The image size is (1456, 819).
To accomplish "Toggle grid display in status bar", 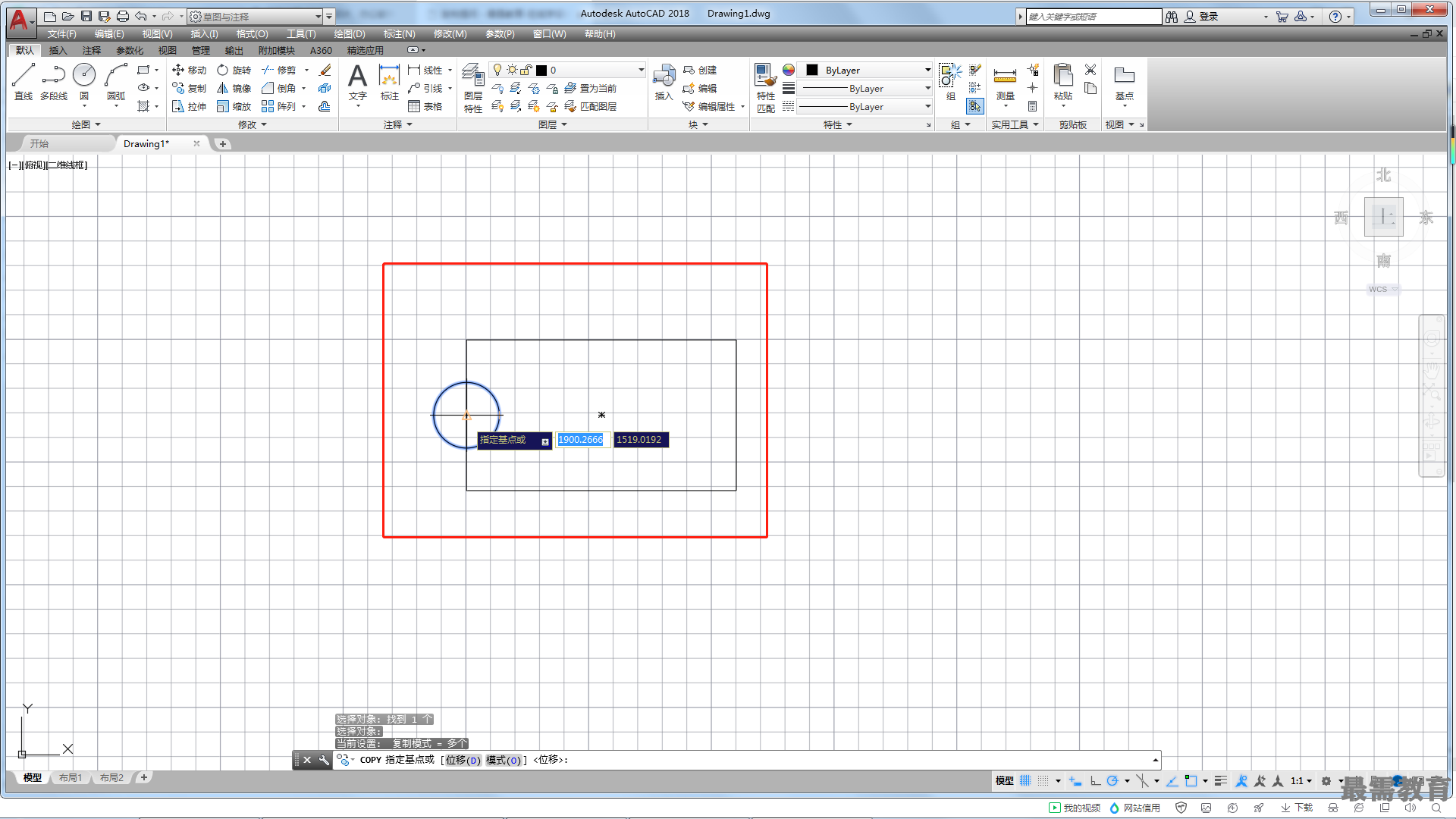I will (x=1025, y=780).
